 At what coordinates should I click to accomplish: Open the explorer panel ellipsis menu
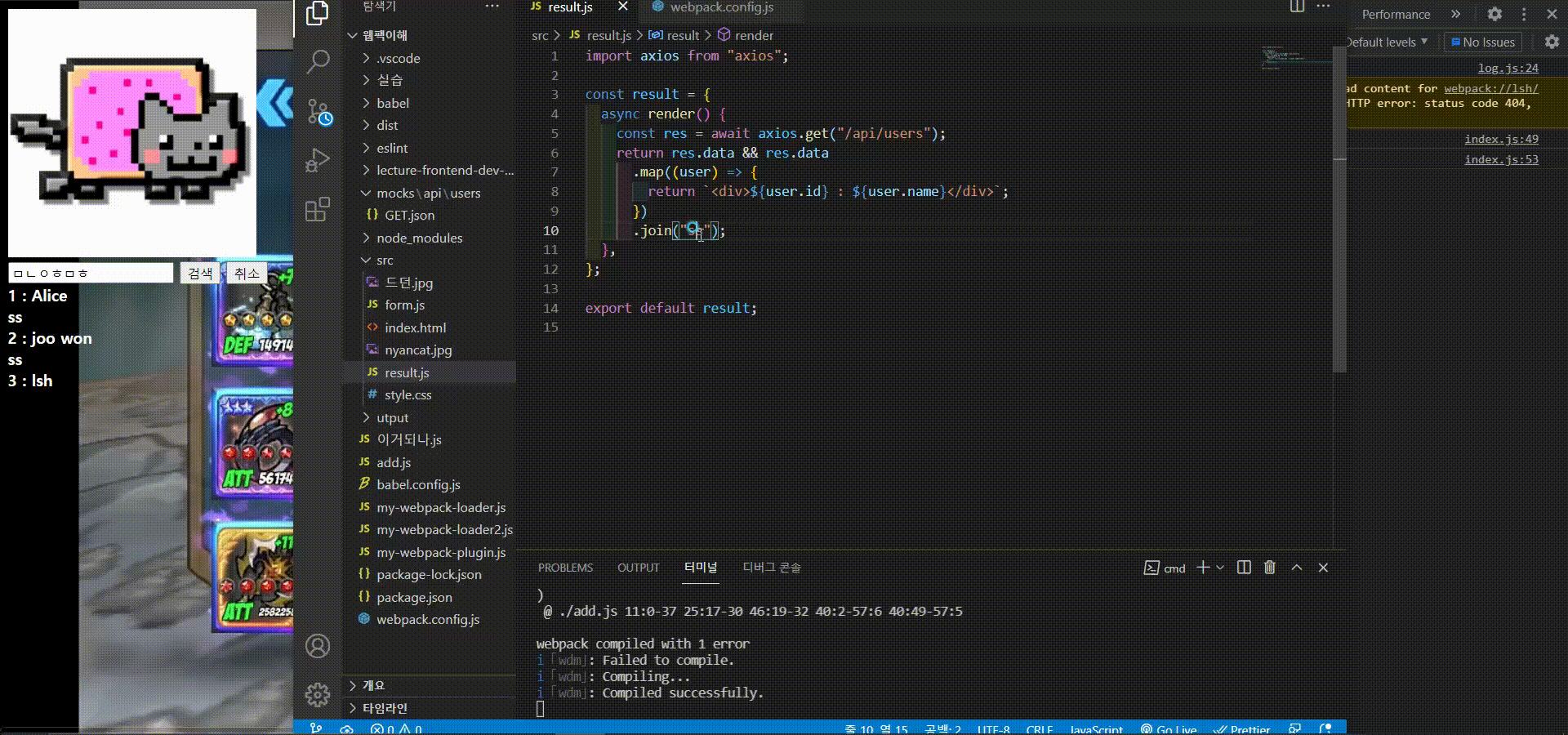pyautogui.click(x=492, y=7)
